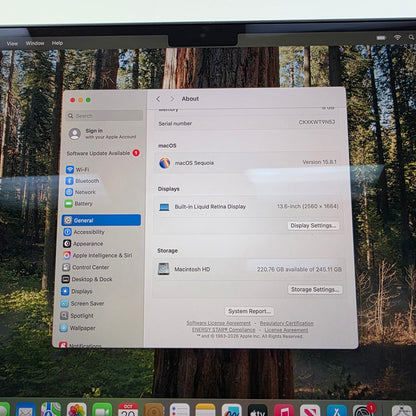Open Contacts from the Dock

coord(154,410)
